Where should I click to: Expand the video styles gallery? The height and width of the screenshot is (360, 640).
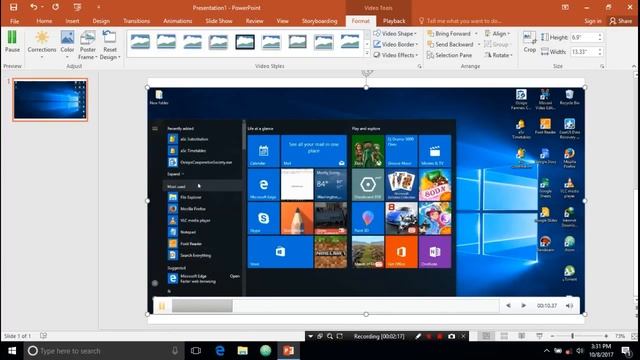[367, 53]
